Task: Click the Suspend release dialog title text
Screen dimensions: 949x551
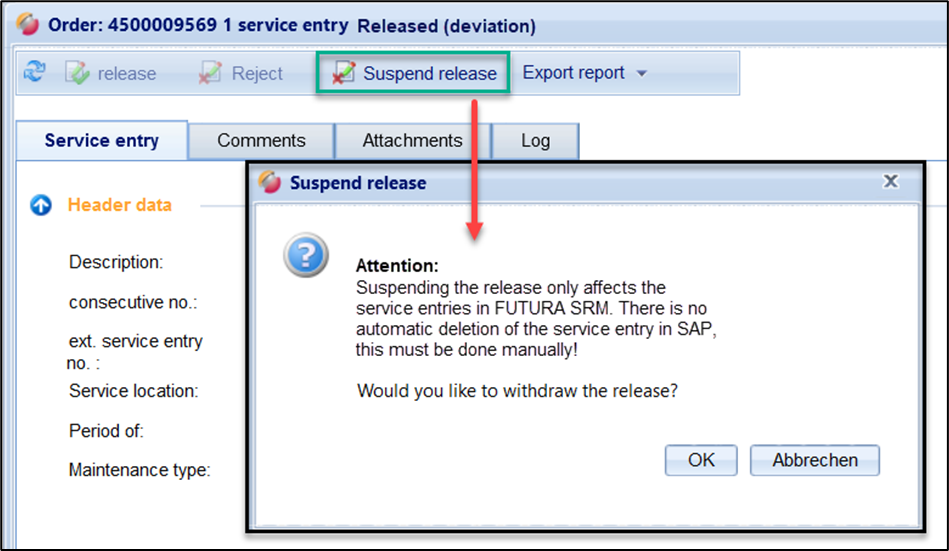Action: (x=357, y=183)
